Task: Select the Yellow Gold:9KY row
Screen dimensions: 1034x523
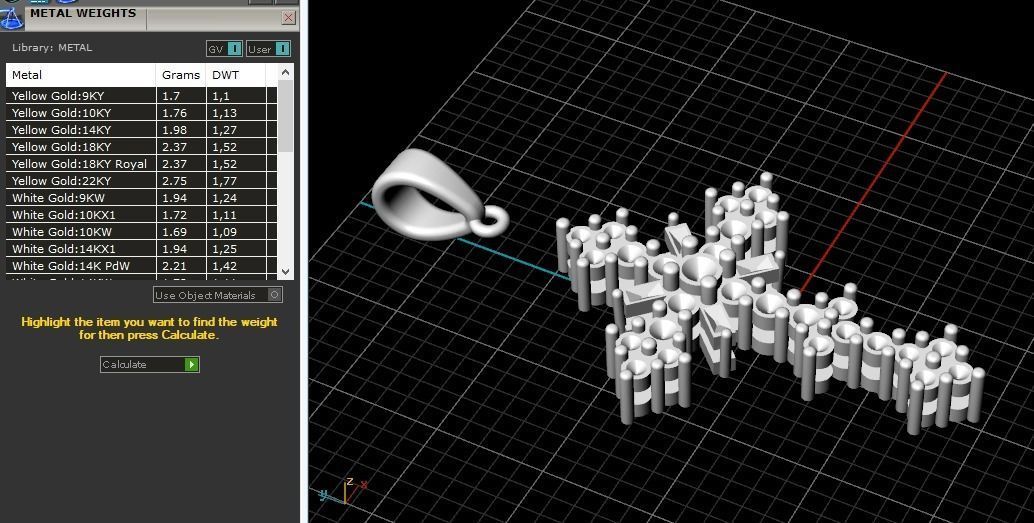Action: (142, 96)
